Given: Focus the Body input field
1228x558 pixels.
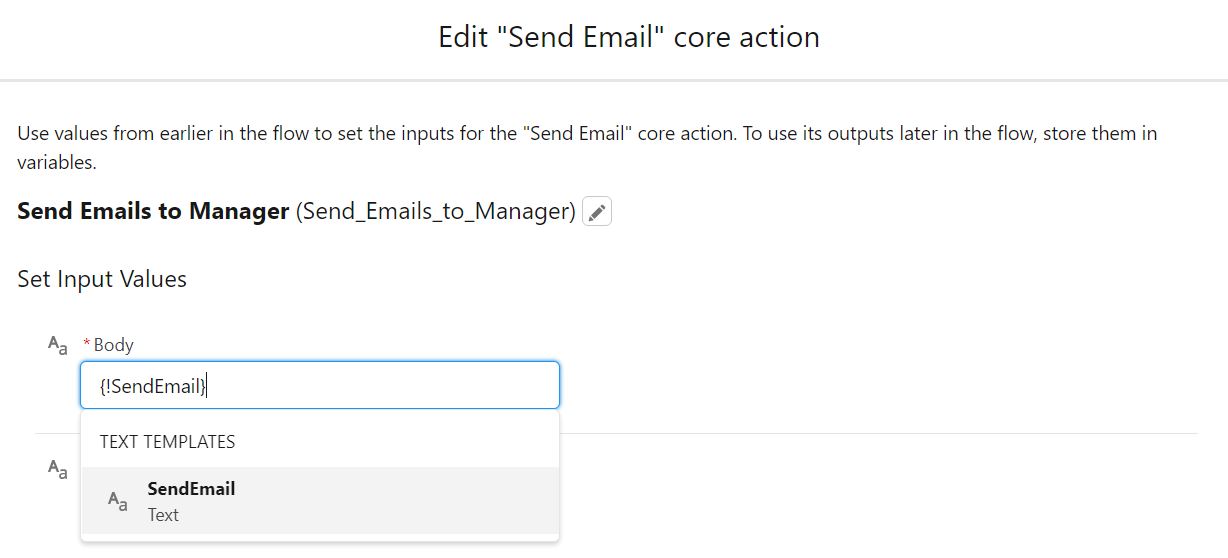Looking at the screenshot, I should point(320,385).
